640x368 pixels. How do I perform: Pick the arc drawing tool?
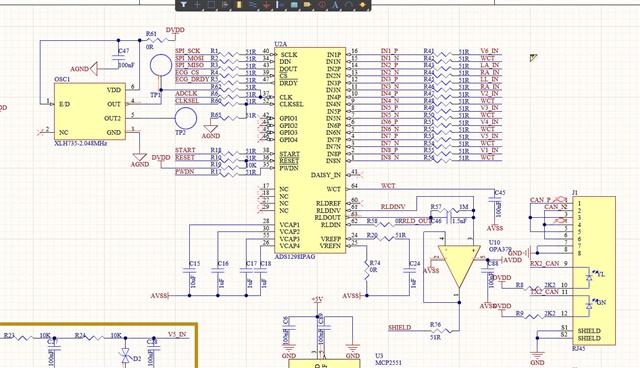tap(349, 4)
